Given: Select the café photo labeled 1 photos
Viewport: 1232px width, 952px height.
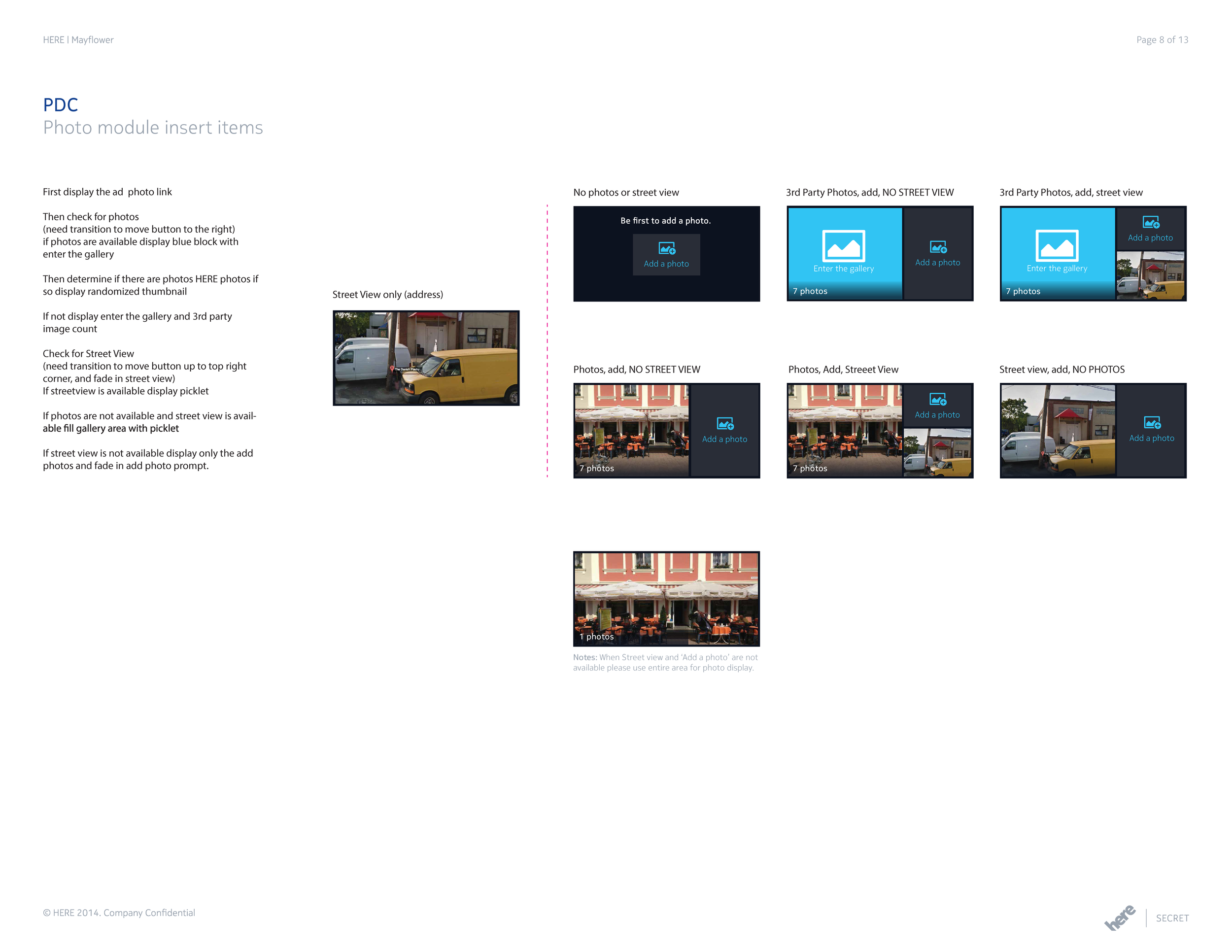Looking at the screenshot, I should tap(666, 598).
